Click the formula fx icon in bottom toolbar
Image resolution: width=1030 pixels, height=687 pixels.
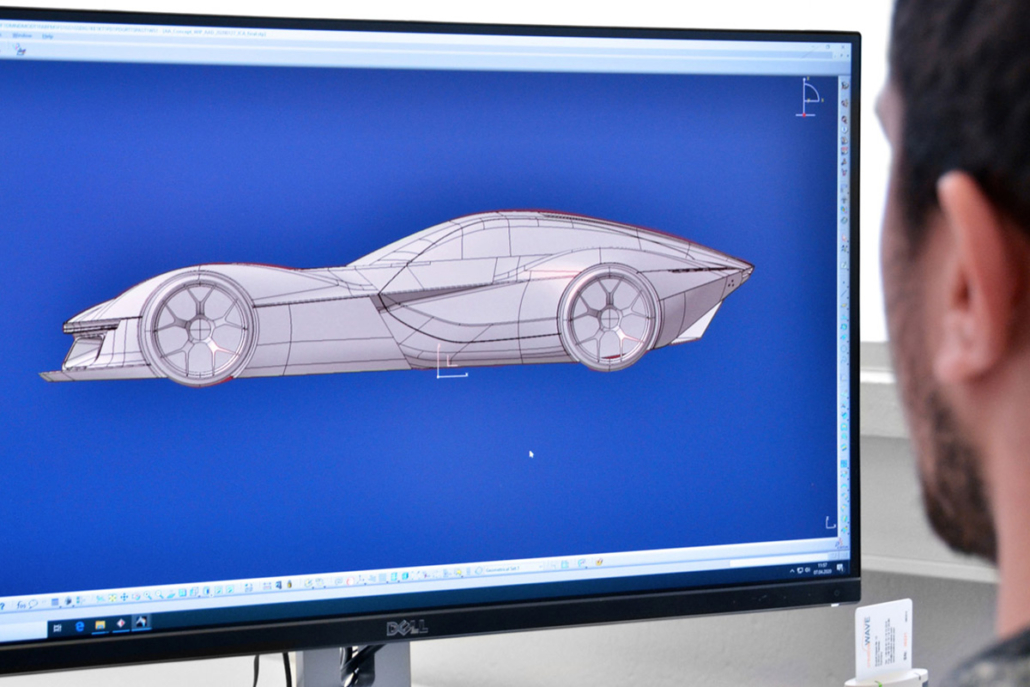(x=21, y=604)
